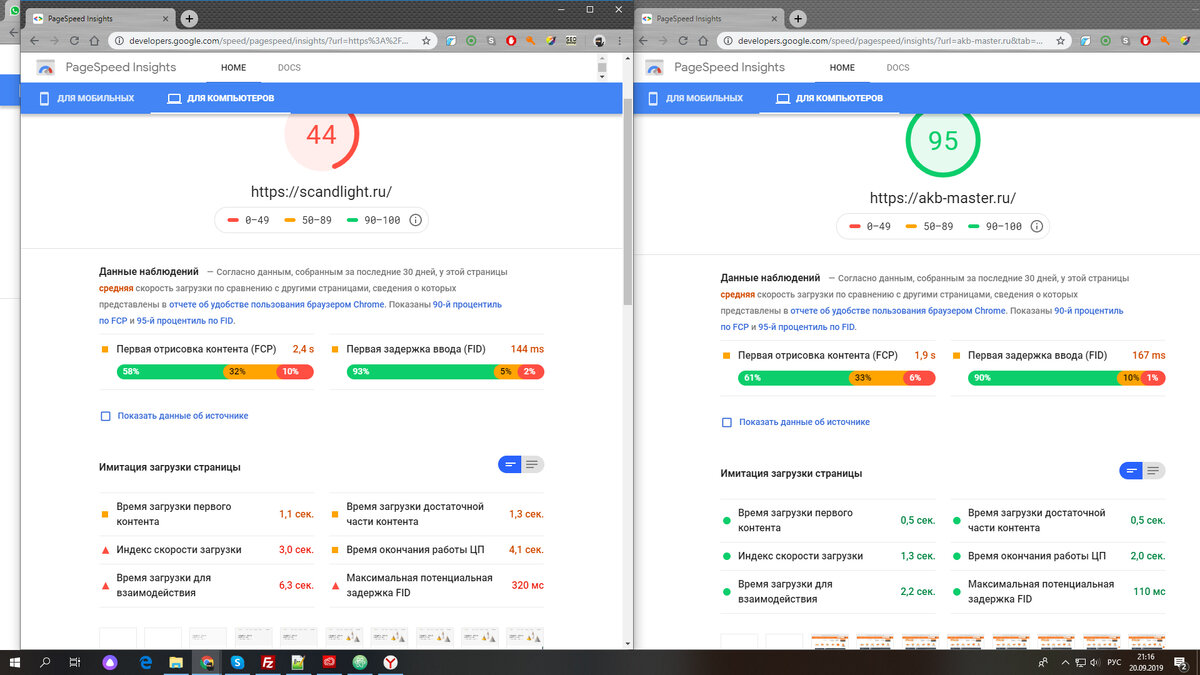1200x675 pixels.
Task: Click reload button in left Chrome window
Action: point(73,41)
